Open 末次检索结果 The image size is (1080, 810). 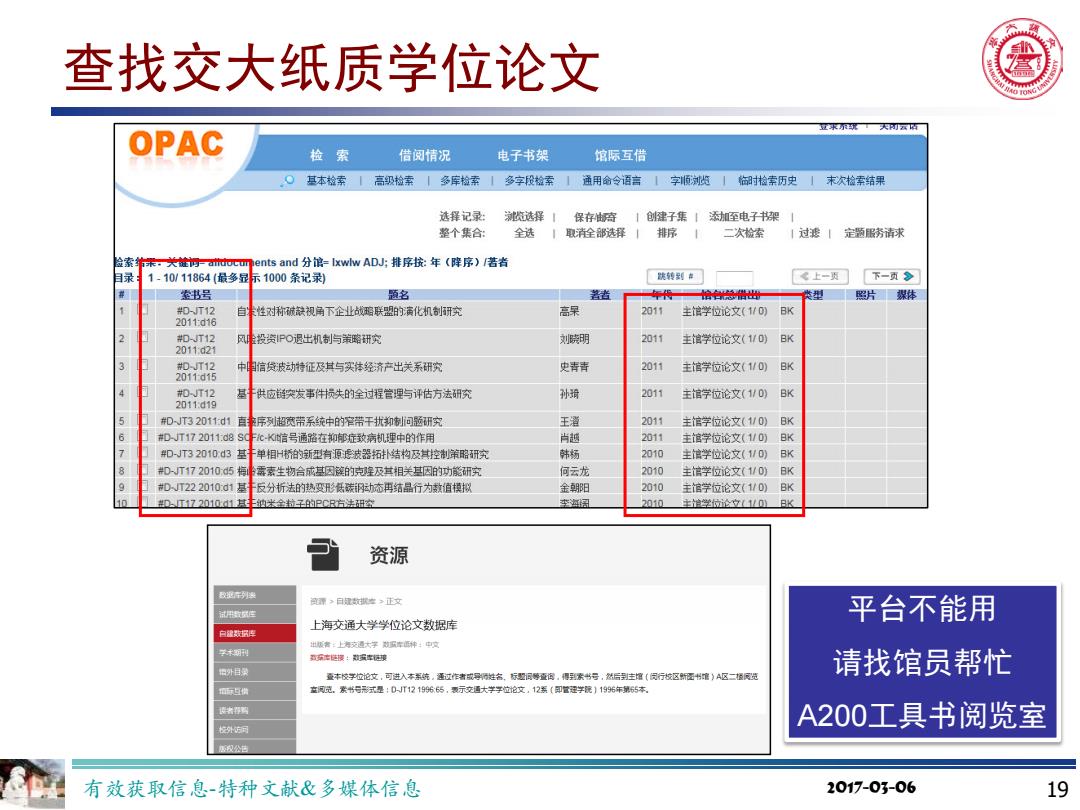[855, 180]
